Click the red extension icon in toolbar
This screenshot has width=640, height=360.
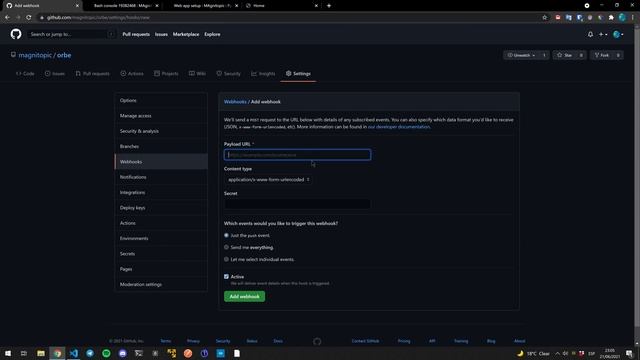[x=558, y=18]
